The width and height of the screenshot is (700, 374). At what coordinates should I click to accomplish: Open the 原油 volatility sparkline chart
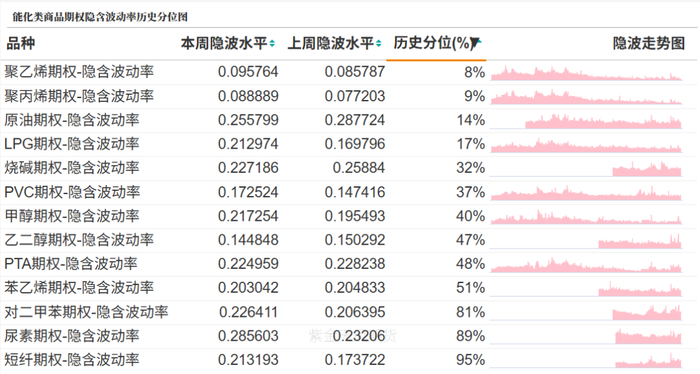tap(586, 121)
